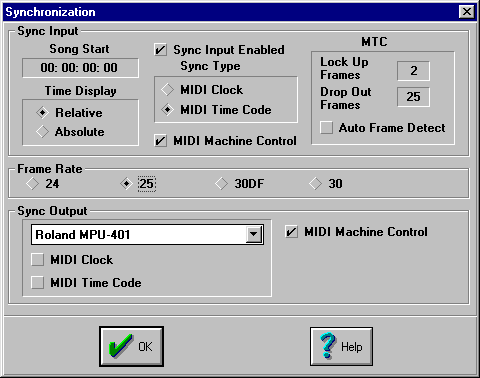Viewport: 480px width, 378px height.
Task: Click the Roland MPU-401 combo box text
Action: 83,235
